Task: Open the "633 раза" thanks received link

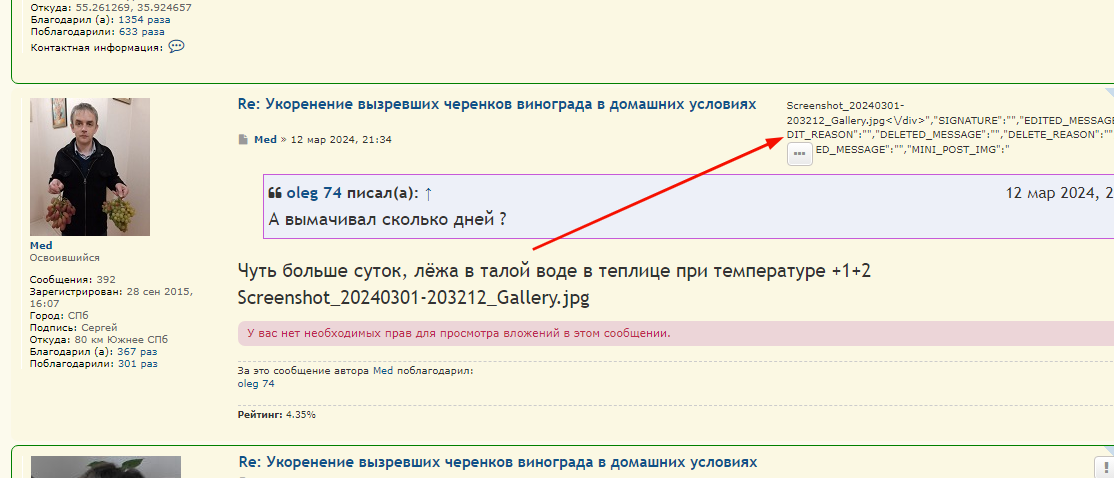Action: click(x=141, y=31)
